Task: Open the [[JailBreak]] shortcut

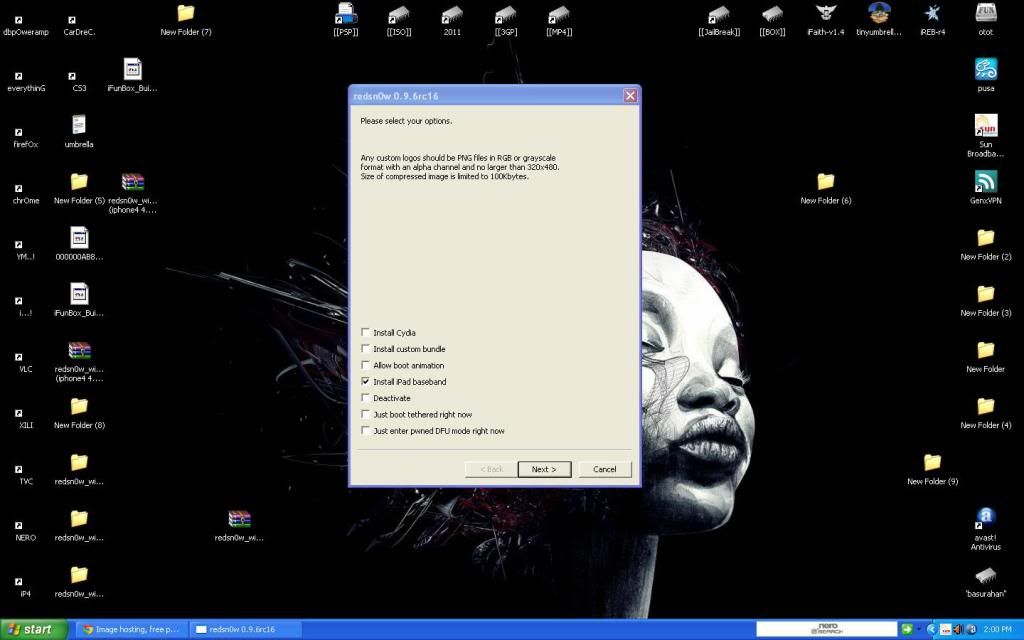Action: [x=719, y=20]
